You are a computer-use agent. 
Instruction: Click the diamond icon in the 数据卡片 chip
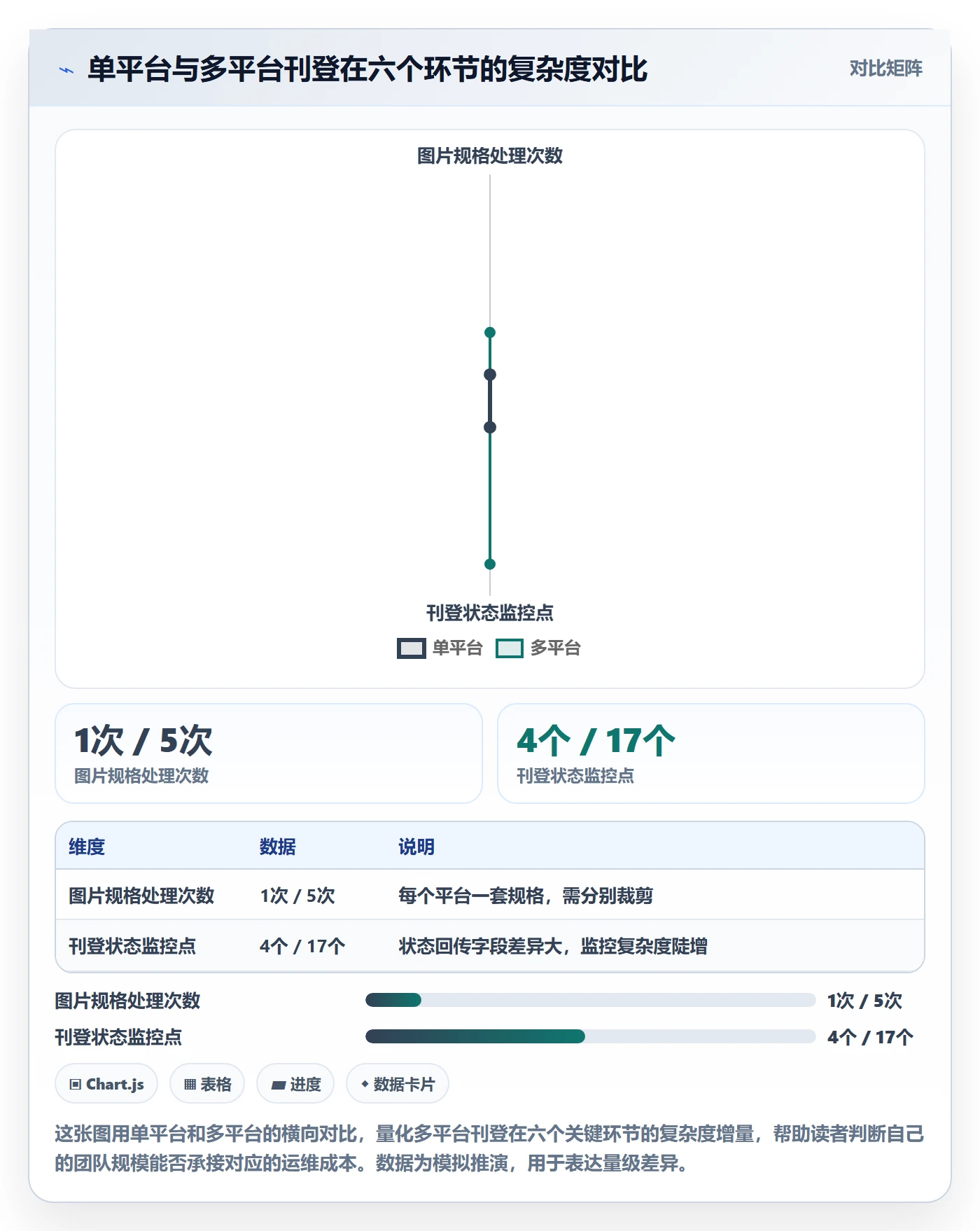tap(365, 1084)
